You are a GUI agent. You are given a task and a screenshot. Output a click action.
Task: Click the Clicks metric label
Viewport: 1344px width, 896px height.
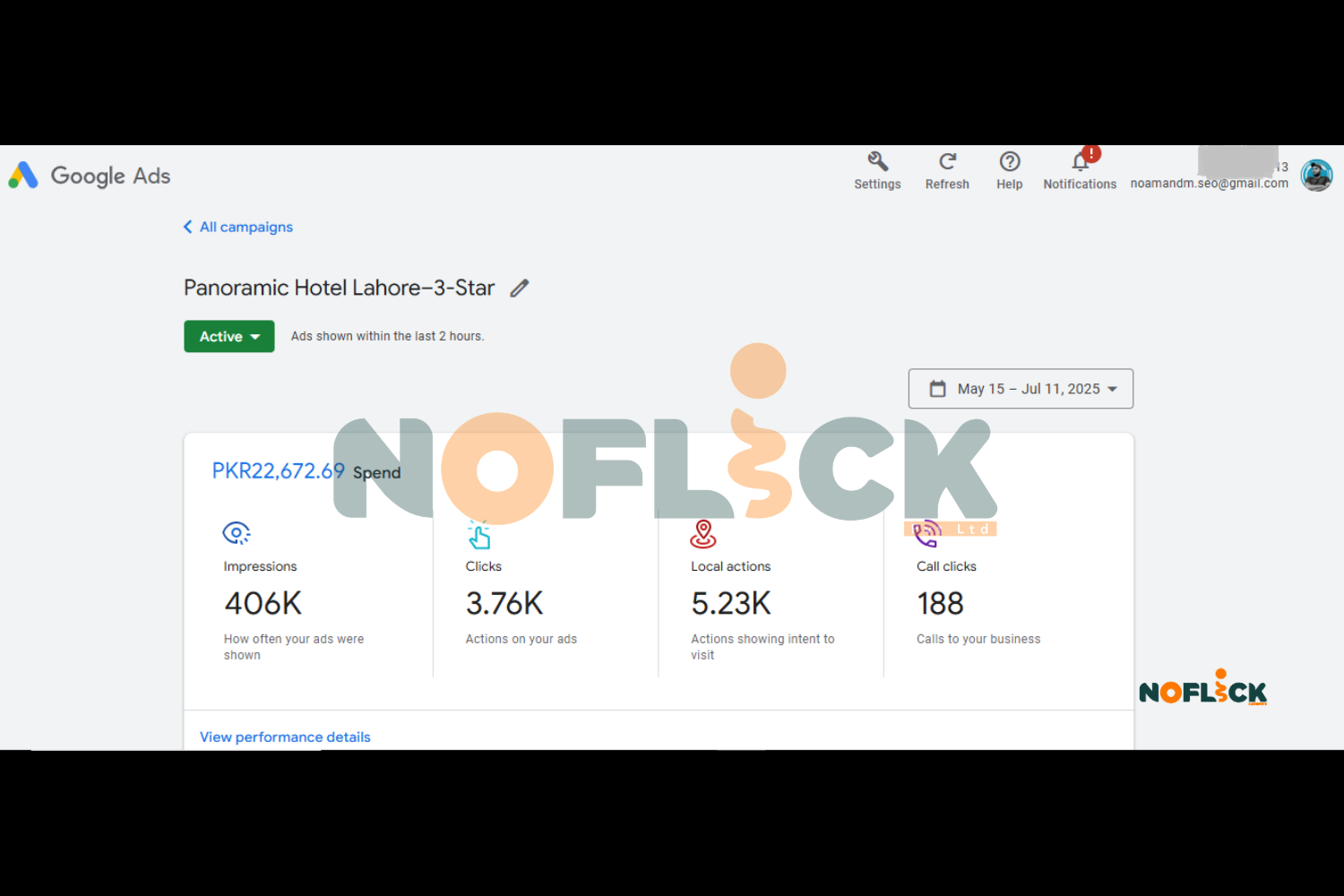click(x=483, y=566)
